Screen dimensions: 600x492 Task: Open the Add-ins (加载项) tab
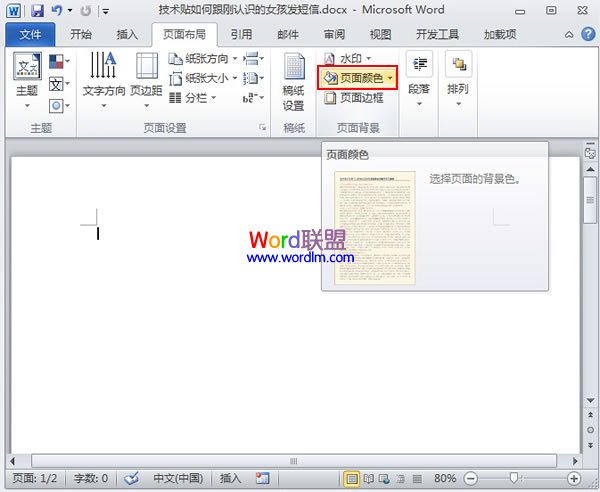point(500,35)
